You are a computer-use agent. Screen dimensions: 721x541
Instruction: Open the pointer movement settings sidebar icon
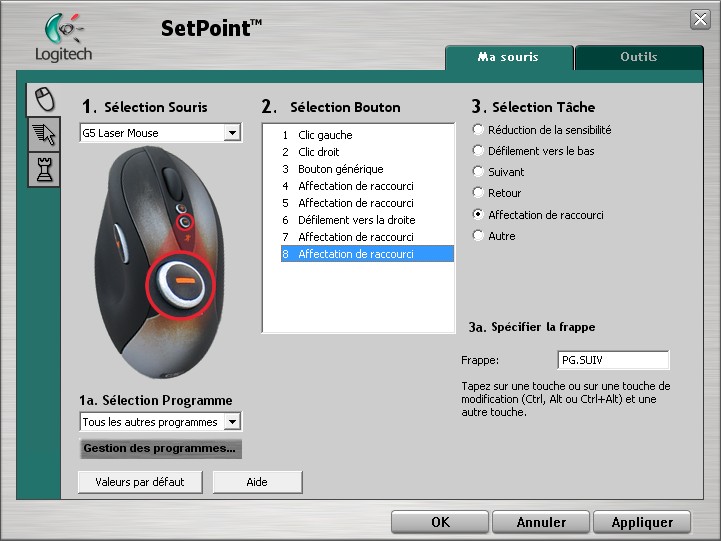coord(44,134)
